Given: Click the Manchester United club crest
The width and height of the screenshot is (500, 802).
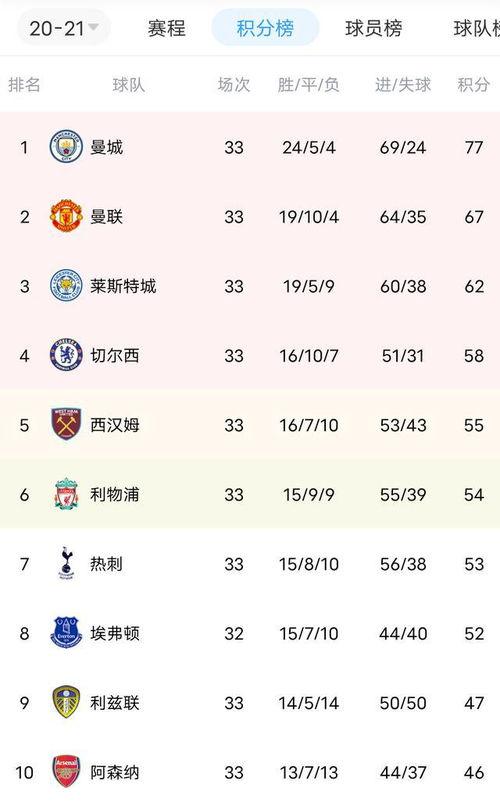Looking at the screenshot, I should [66, 216].
